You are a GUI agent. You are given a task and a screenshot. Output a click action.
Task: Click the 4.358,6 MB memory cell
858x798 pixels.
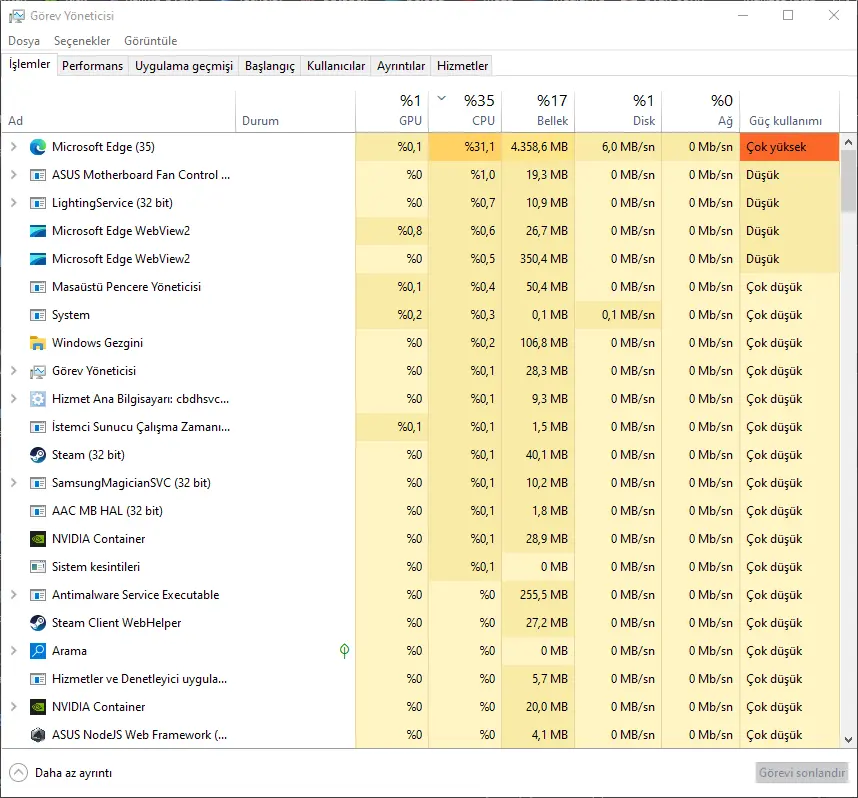(538, 147)
